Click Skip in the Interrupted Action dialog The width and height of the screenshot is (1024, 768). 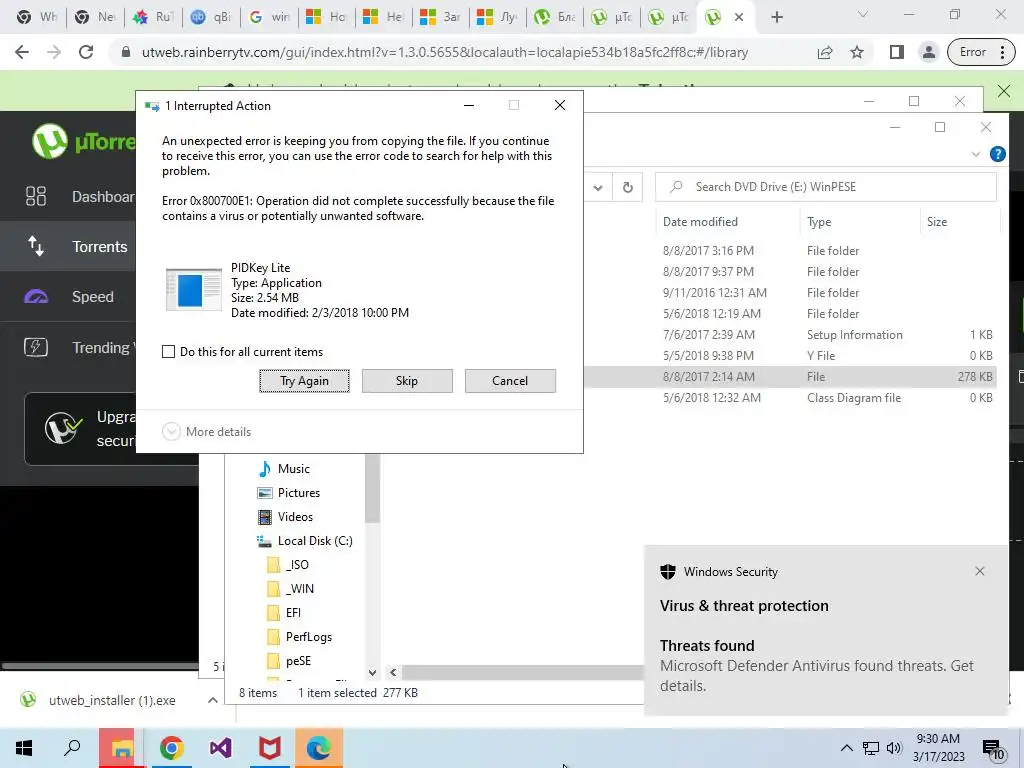(x=407, y=381)
